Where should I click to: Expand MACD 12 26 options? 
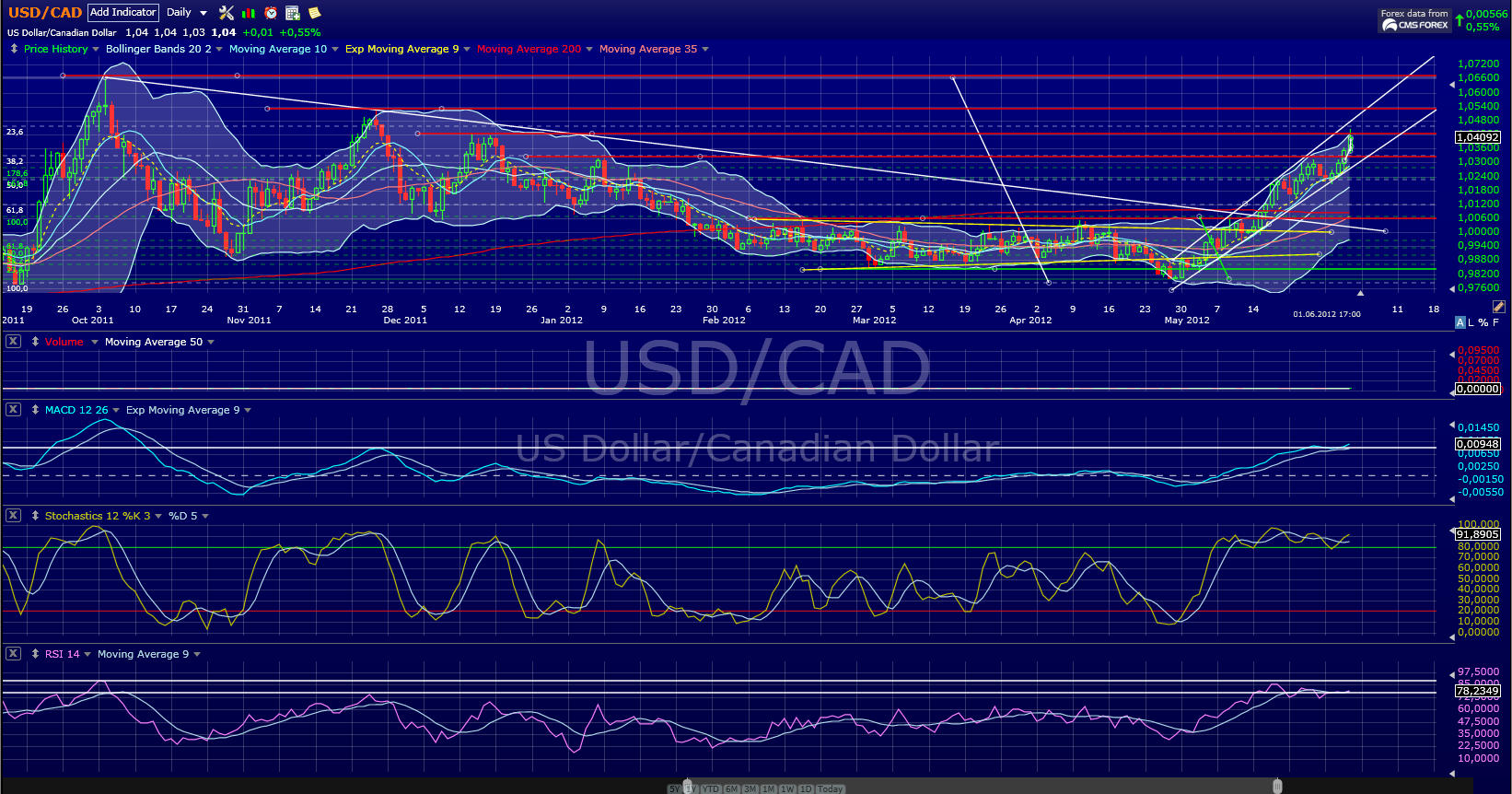click(x=115, y=410)
